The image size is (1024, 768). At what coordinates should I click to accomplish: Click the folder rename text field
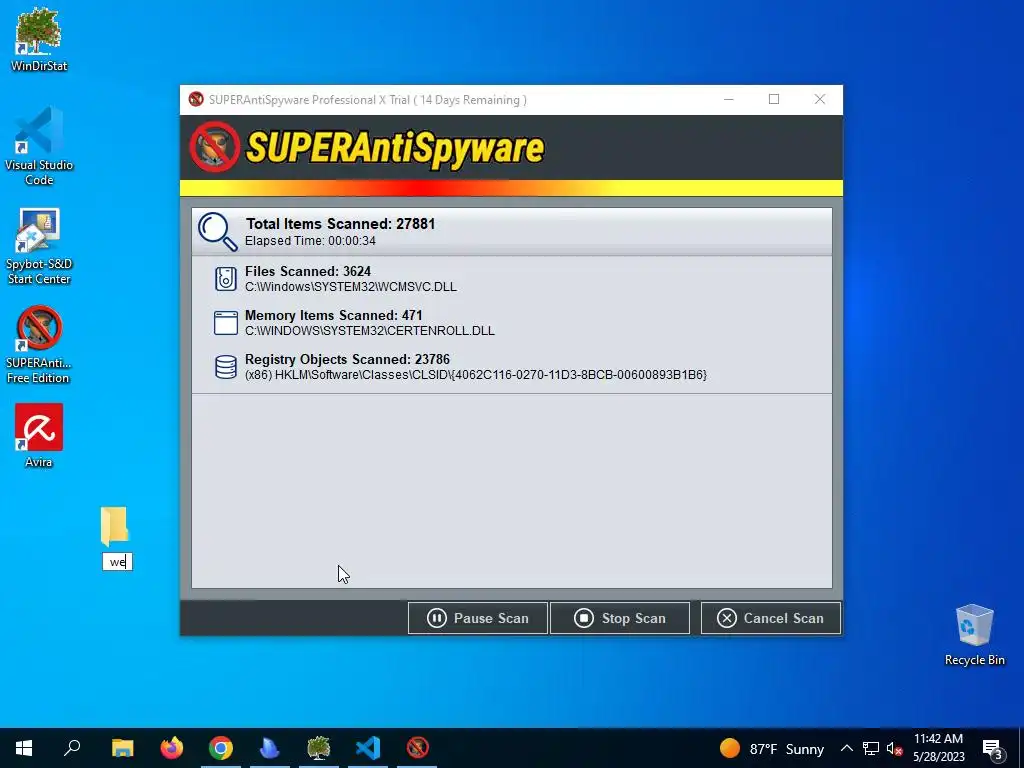(118, 562)
